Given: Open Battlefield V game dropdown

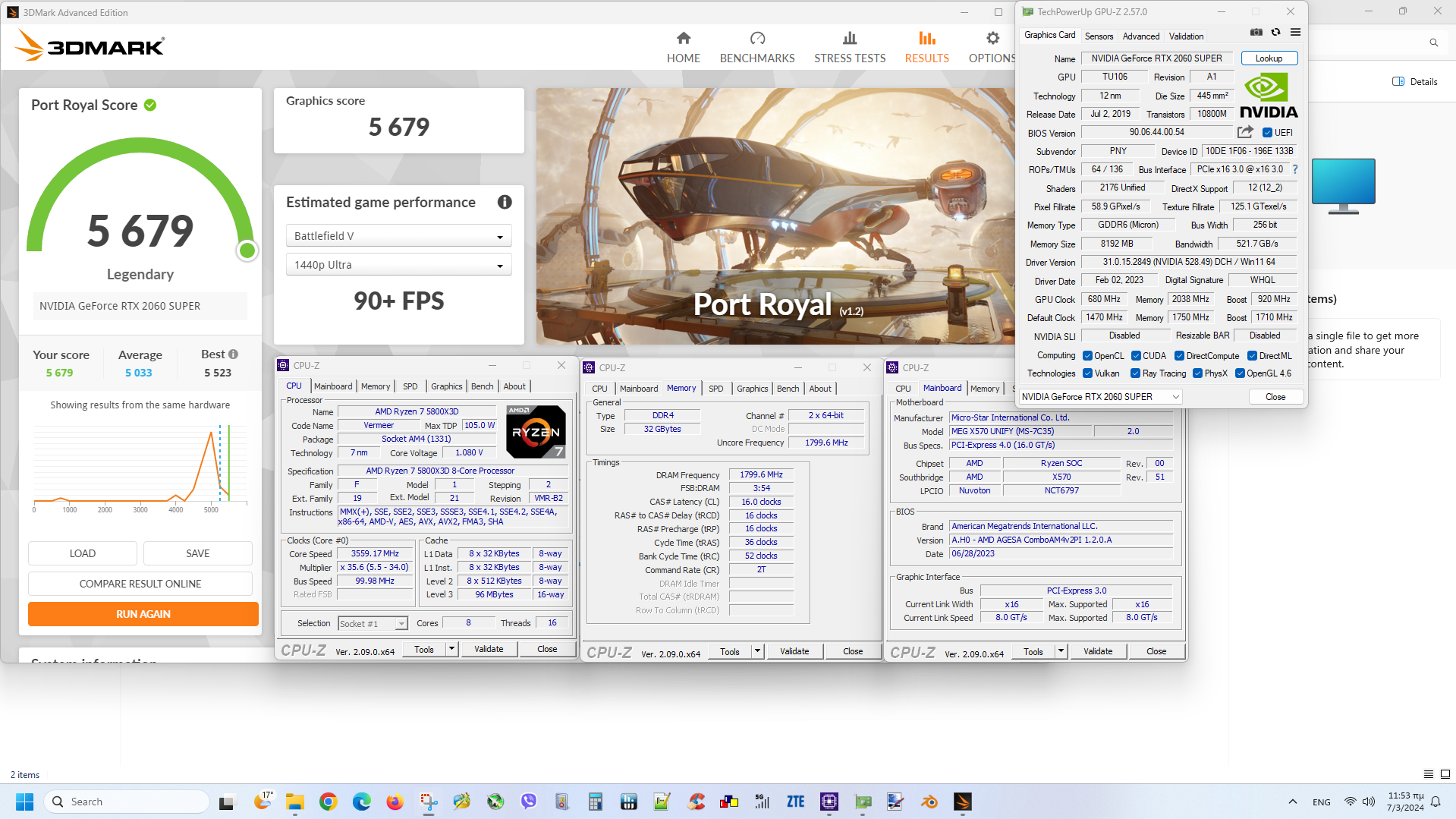Looking at the screenshot, I should click(398, 236).
